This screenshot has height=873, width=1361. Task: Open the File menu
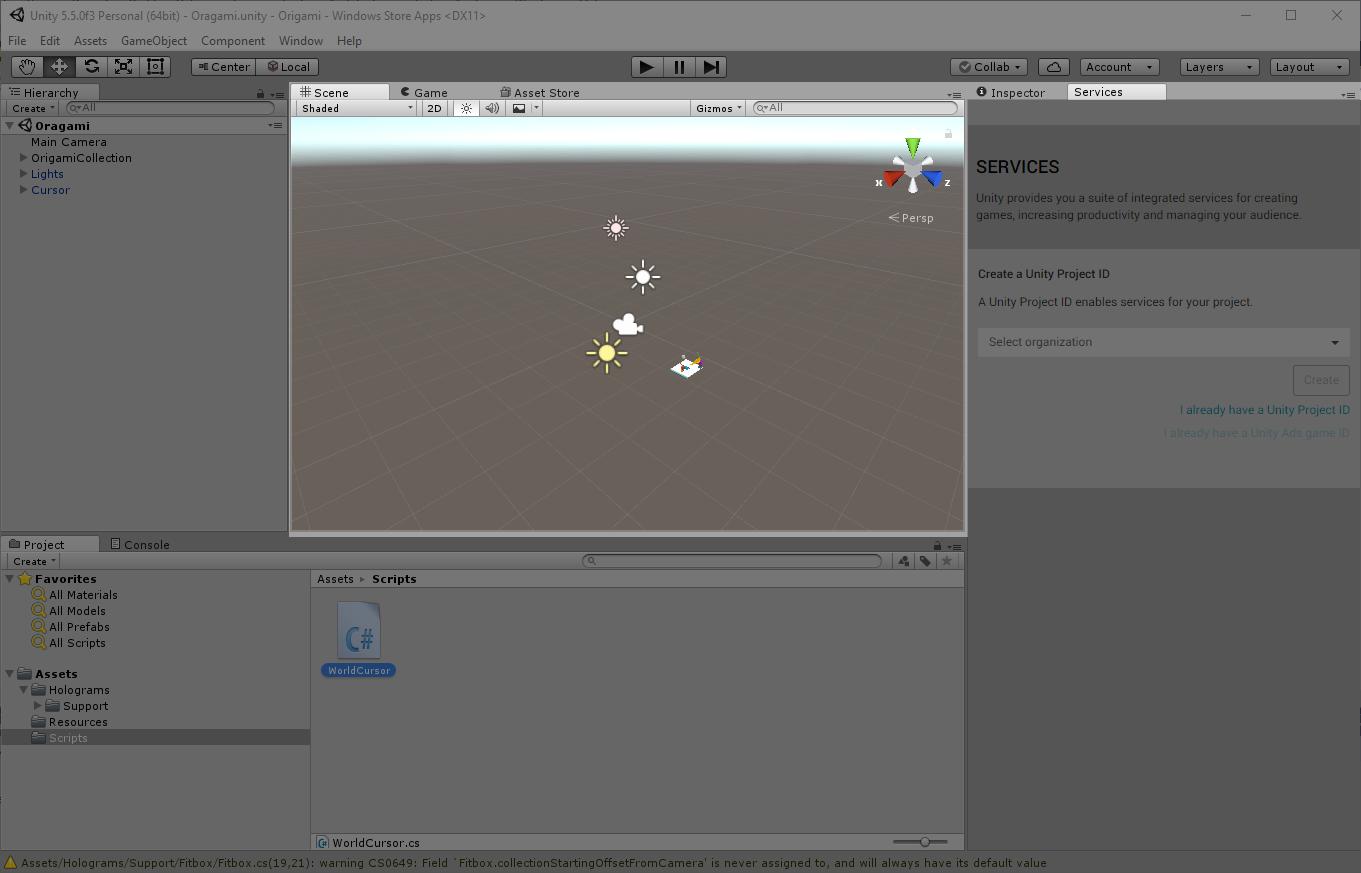tap(17, 41)
